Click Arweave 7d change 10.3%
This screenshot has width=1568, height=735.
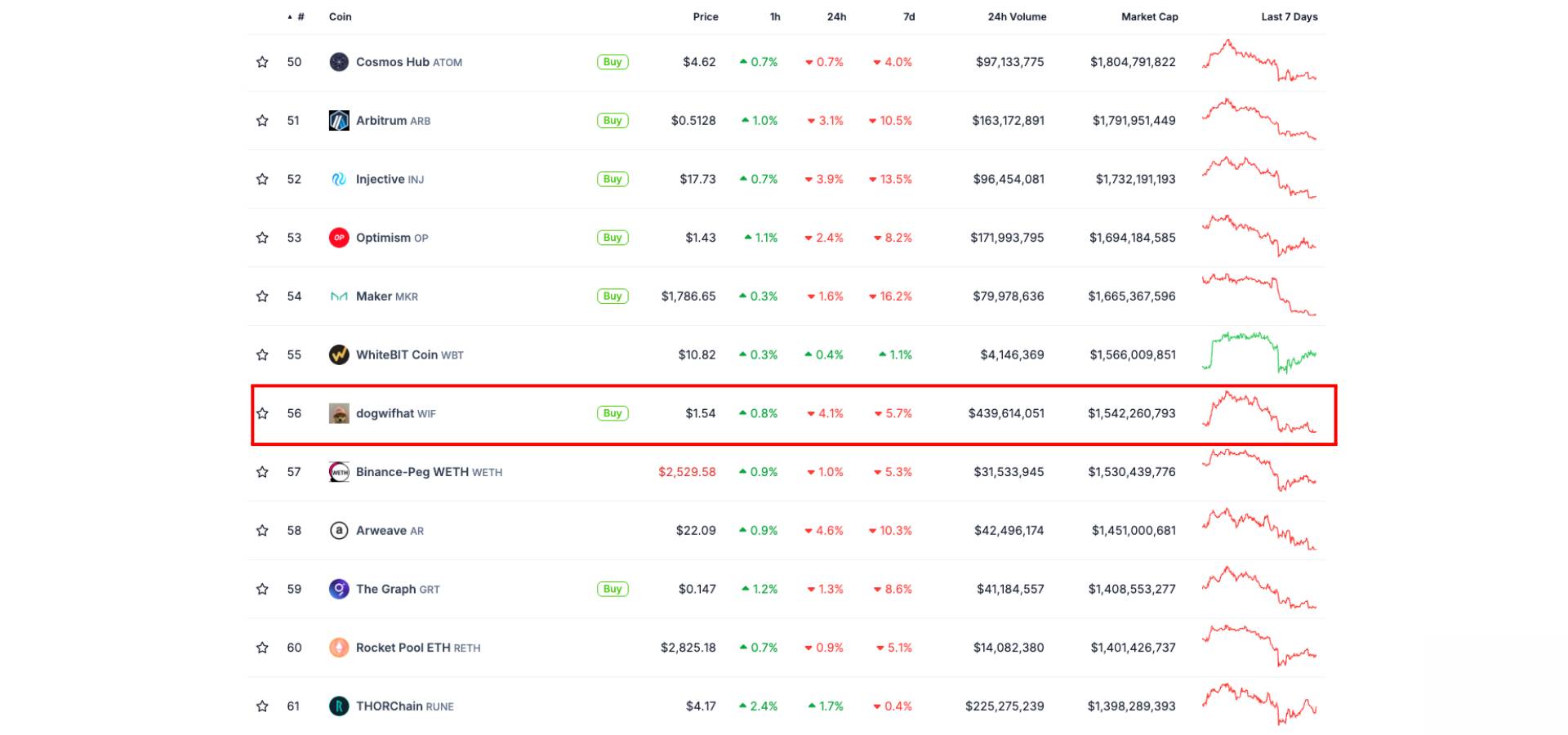(890, 531)
